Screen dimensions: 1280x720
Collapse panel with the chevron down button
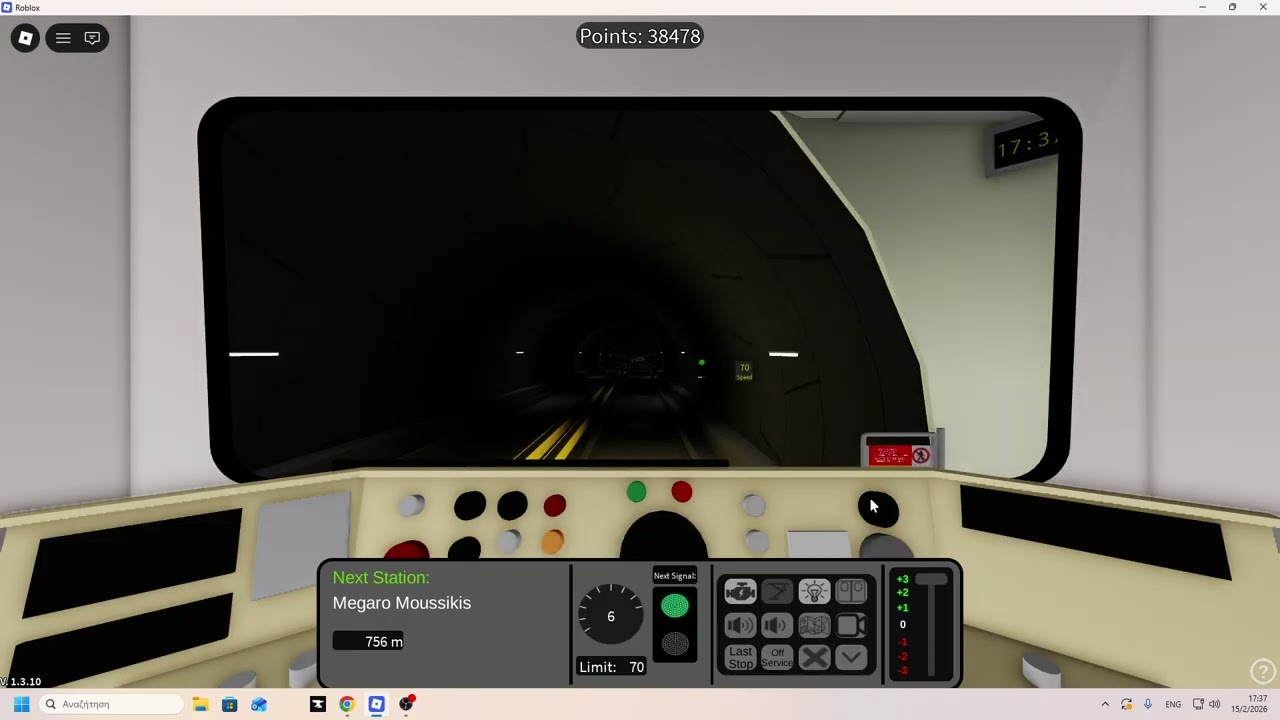click(x=851, y=658)
